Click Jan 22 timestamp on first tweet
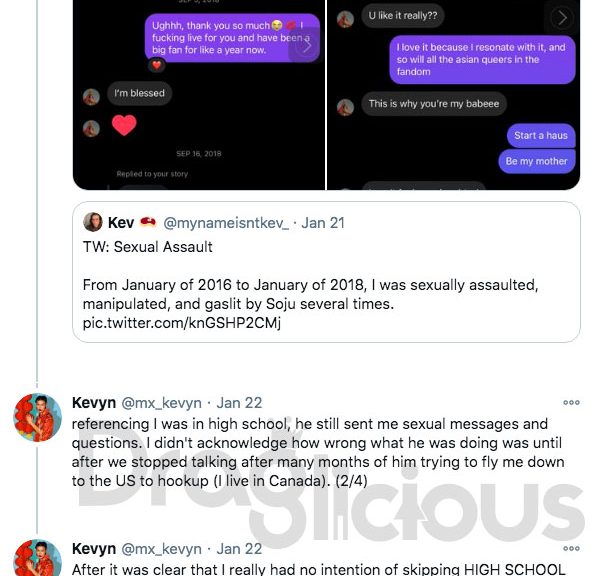 tap(239, 403)
